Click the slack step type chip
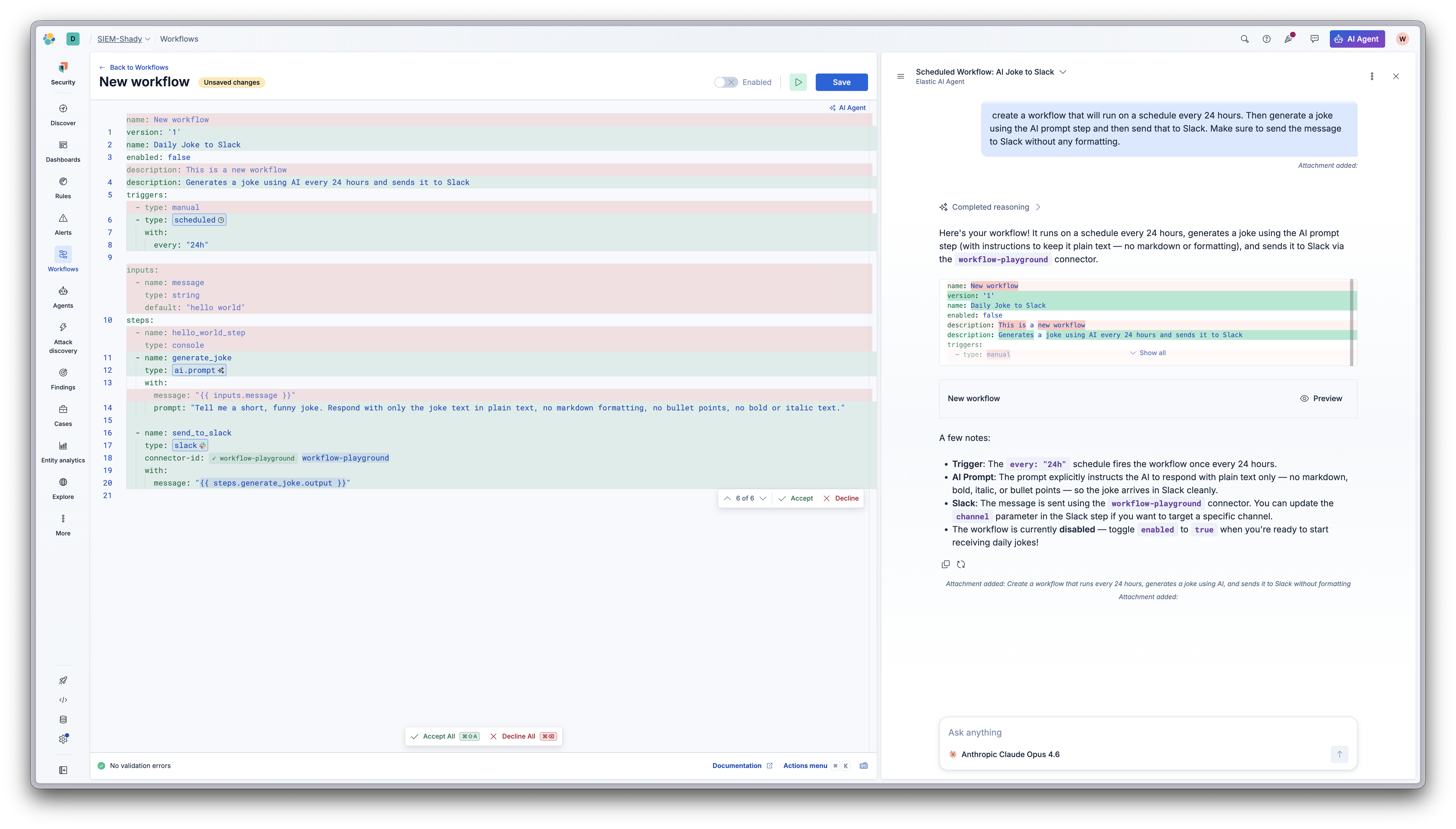 click(190, 445)
